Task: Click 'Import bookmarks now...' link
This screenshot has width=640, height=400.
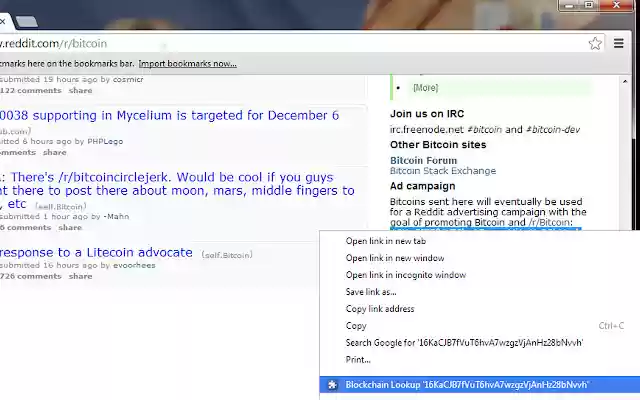Action: pos(187,64)
